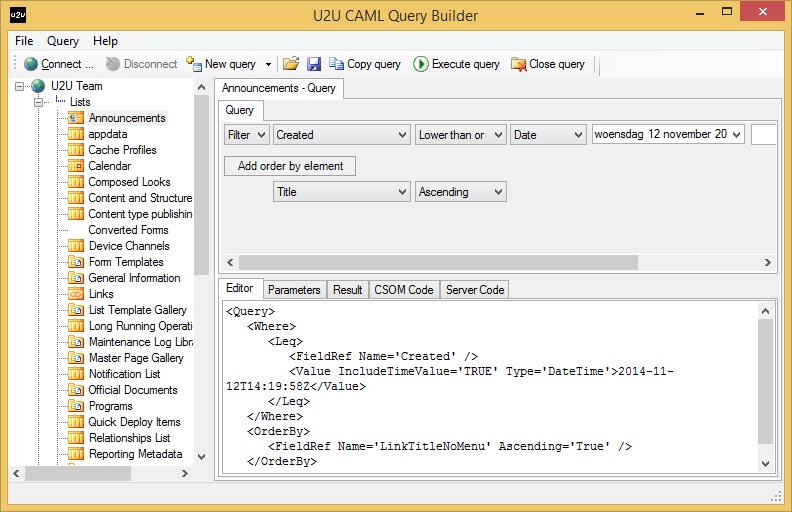The image size is (792, 512).
Task: Click the Announcements list icon
Action: (x=76, y=118)
